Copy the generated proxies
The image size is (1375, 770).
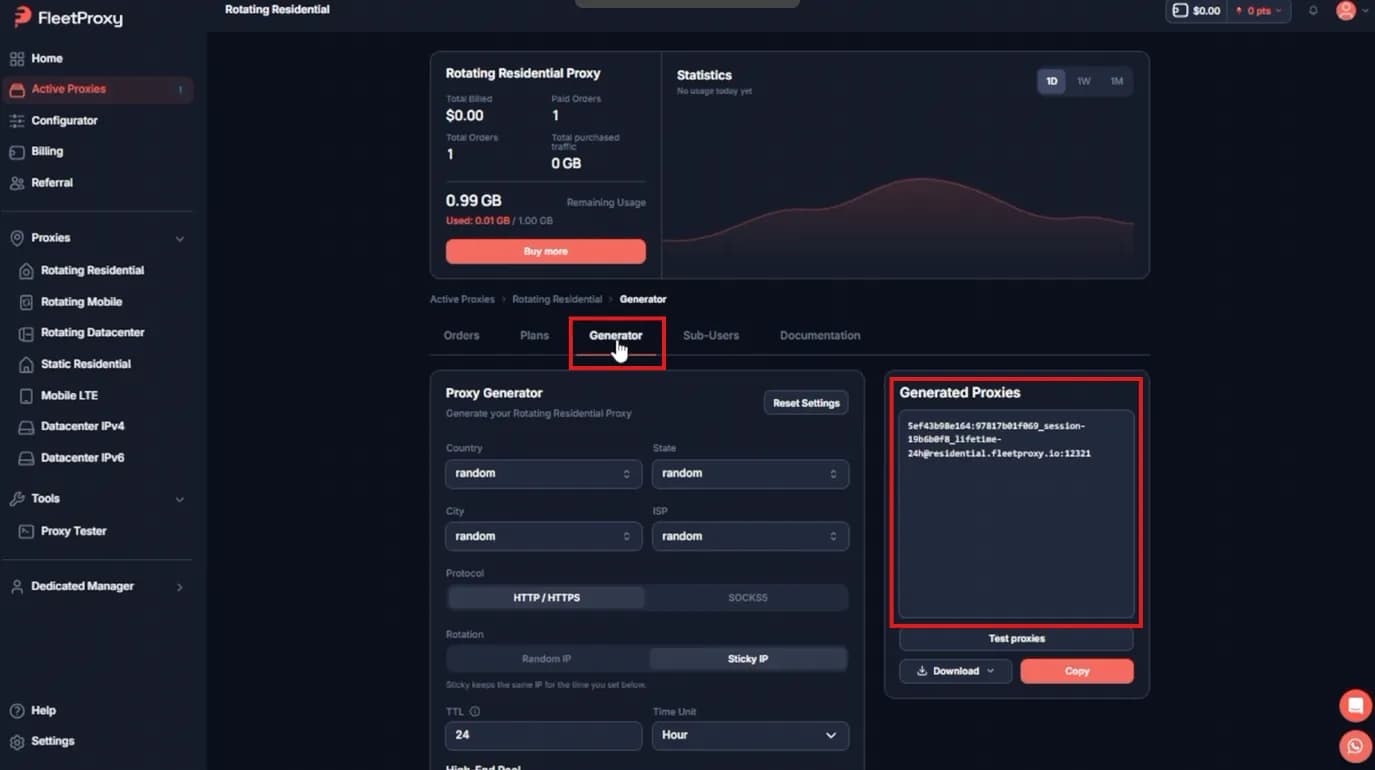[1077, 671]
